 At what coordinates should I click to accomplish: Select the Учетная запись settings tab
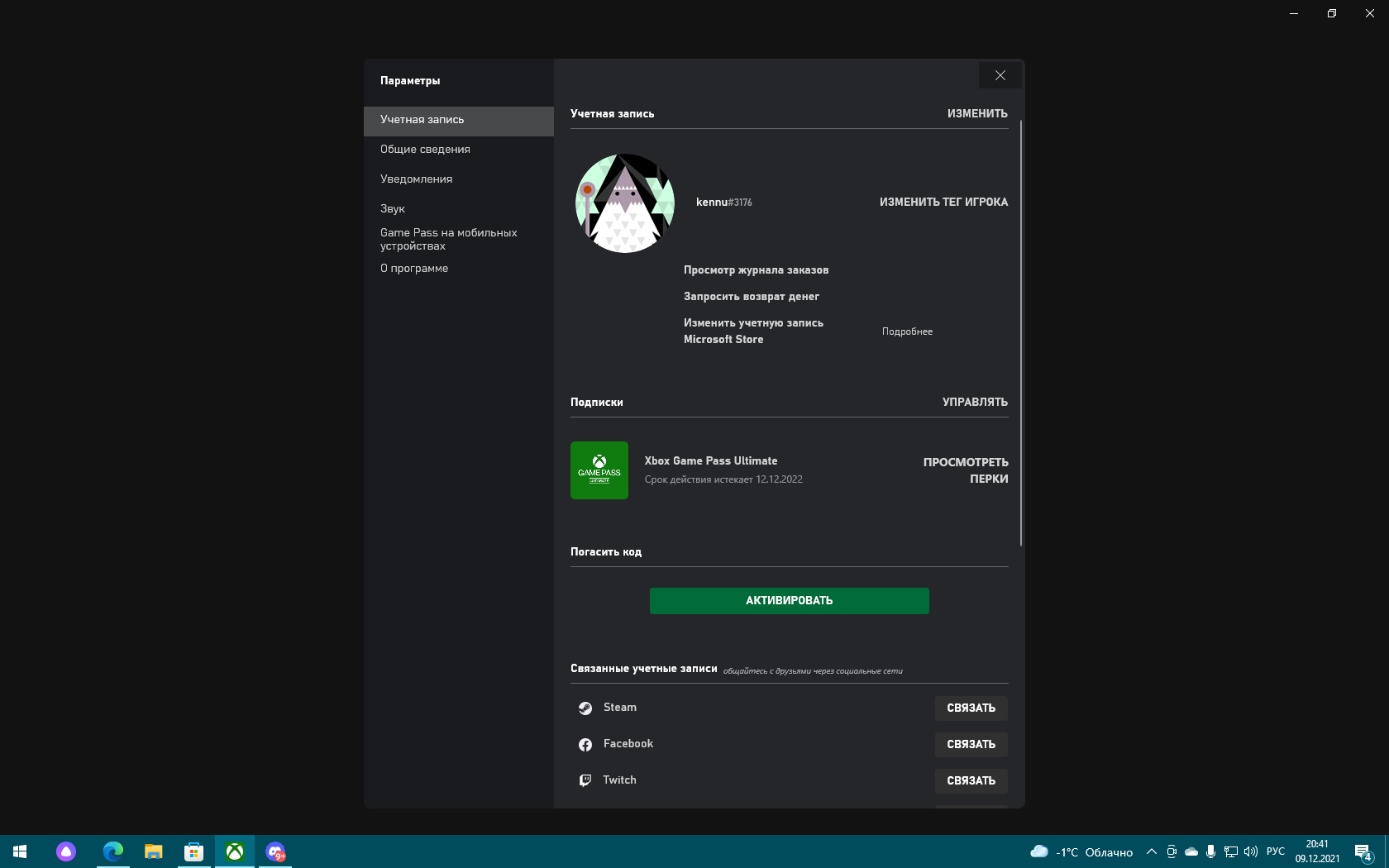pyautogui.click(x=459, y=121)
